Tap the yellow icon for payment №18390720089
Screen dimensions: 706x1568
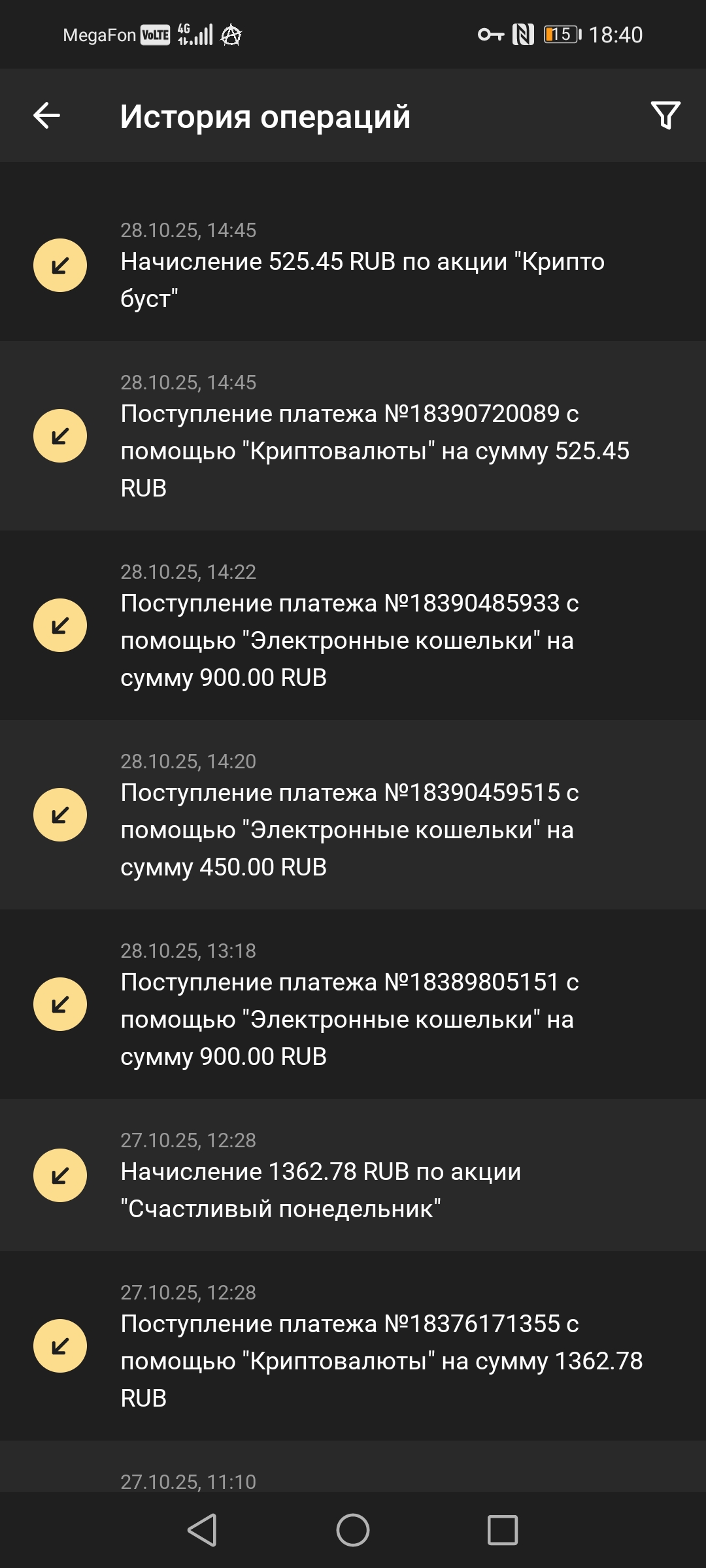pyautogui.click(x=60, y=436)
